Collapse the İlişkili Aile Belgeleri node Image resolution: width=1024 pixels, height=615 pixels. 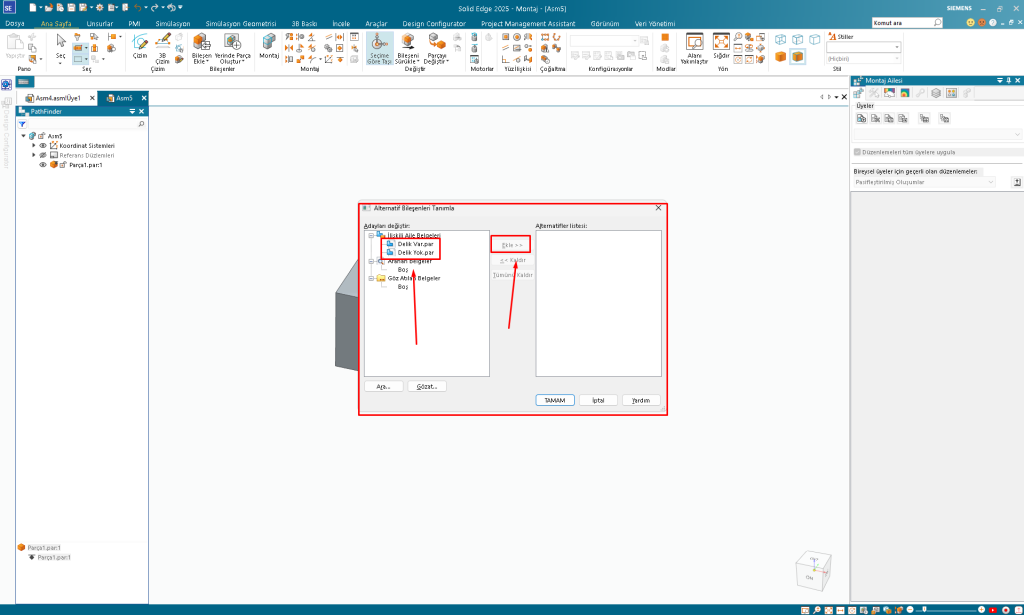[x=370, y=235]
